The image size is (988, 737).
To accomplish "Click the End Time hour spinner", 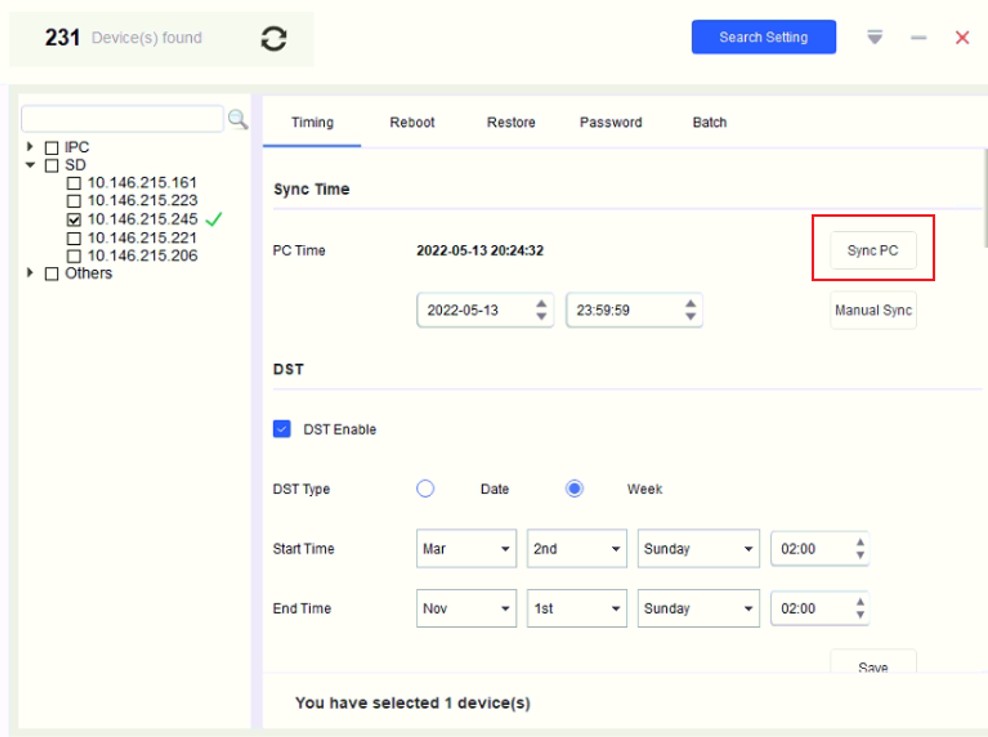I will 860,608.
